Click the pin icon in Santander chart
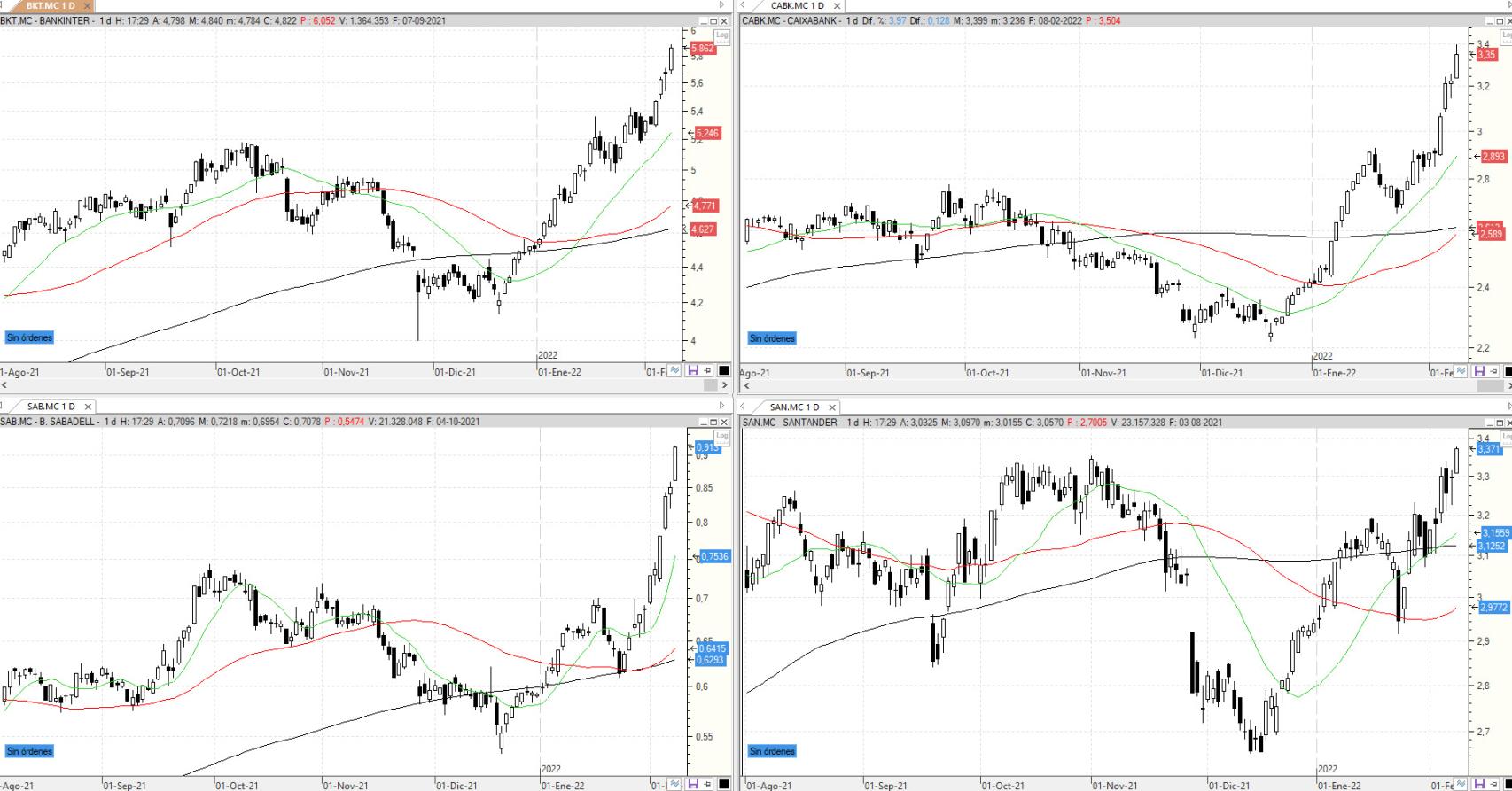This screenshot has width=1512, height=791. tap(1493, 784)
